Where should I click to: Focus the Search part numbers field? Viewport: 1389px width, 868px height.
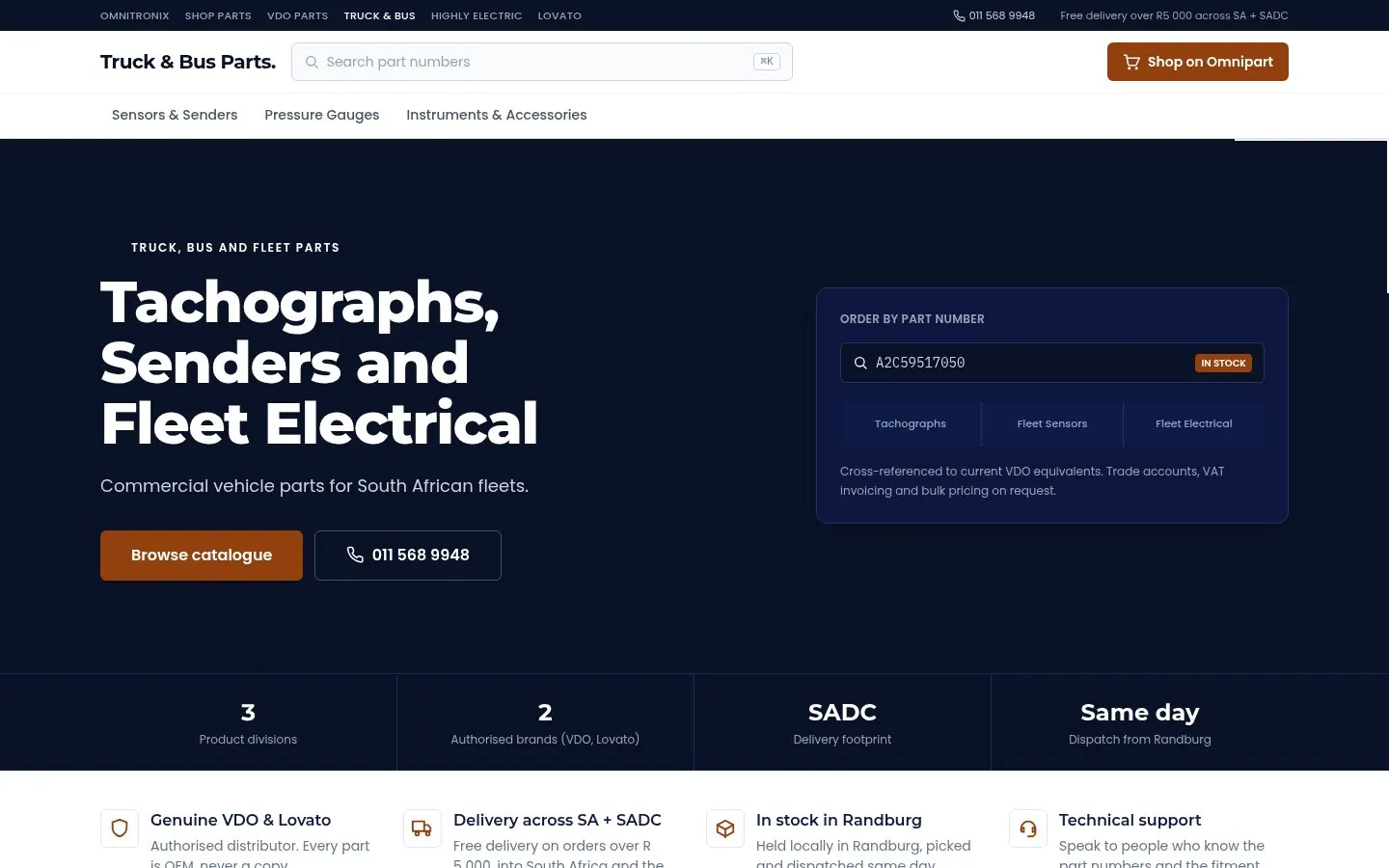[x=542, y=62]
